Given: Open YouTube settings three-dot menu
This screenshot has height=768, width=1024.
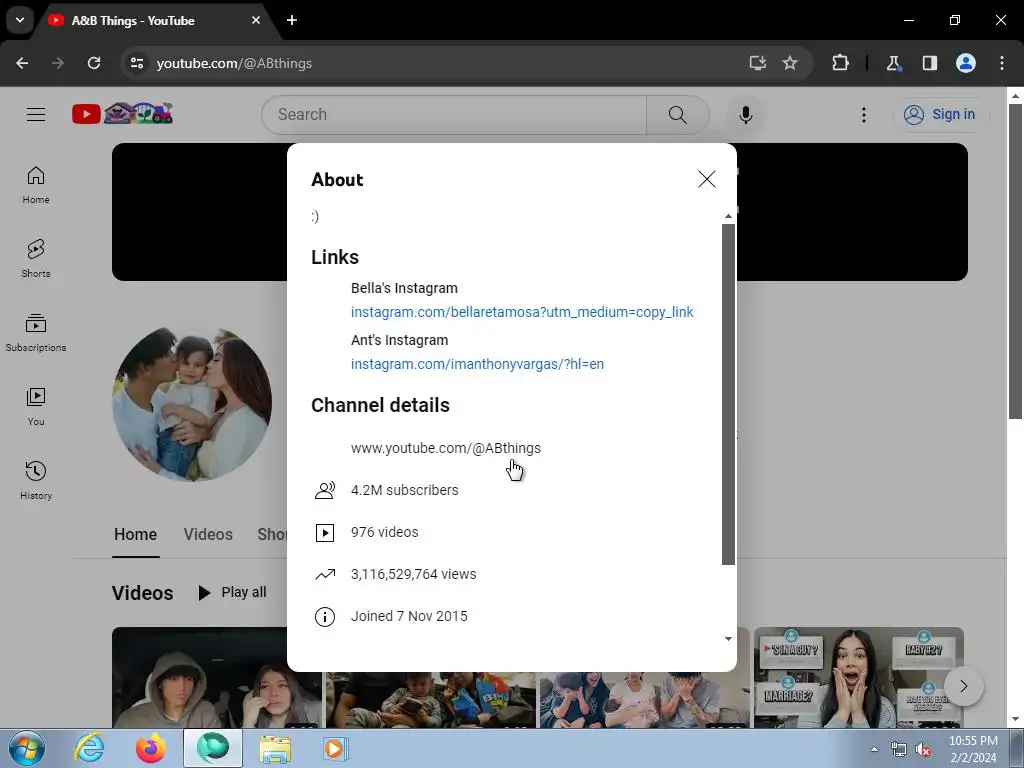Looking at the screenshot, I should click(863, 115).
